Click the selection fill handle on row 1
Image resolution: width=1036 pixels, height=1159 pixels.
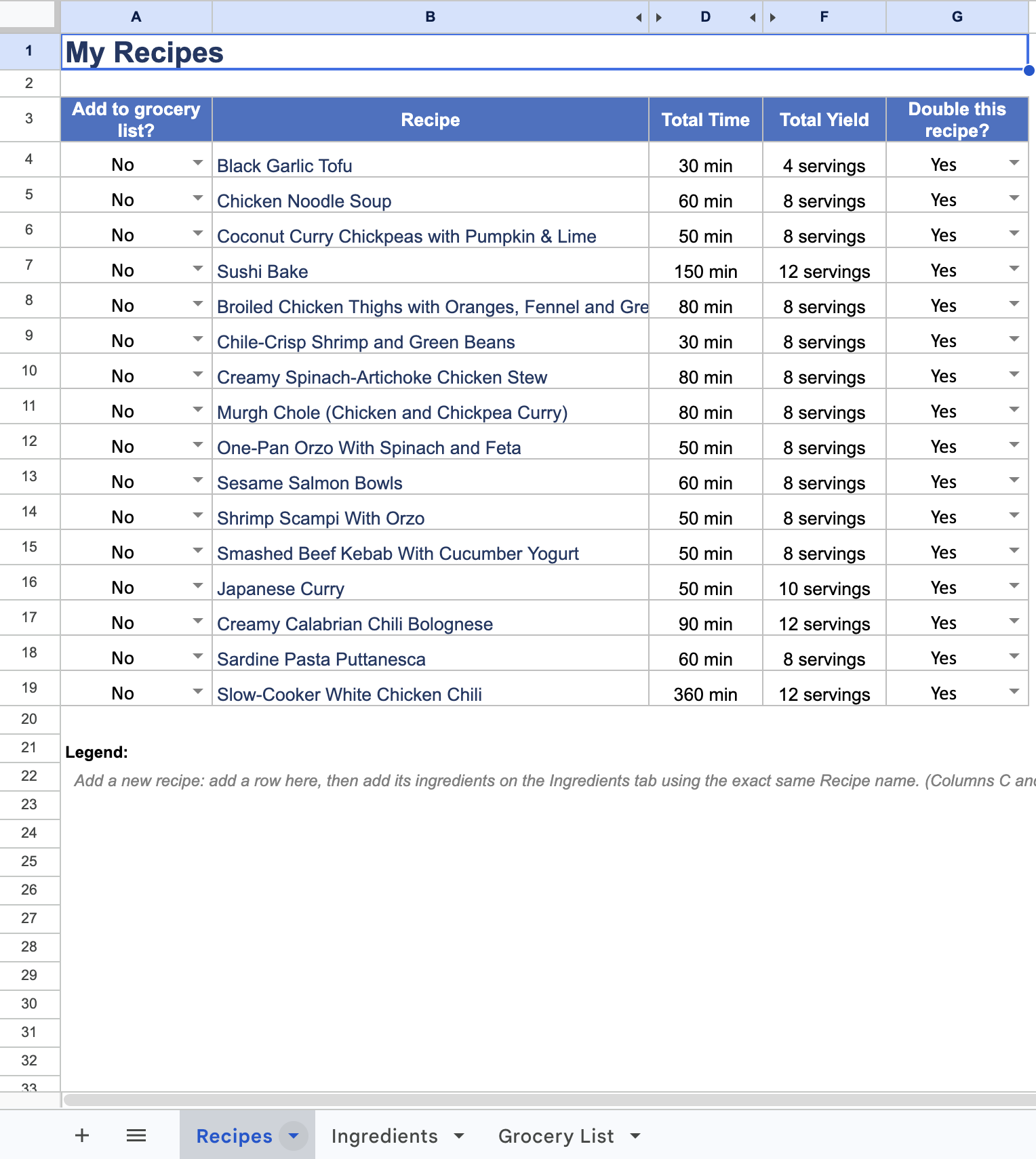pos(1029,70)
